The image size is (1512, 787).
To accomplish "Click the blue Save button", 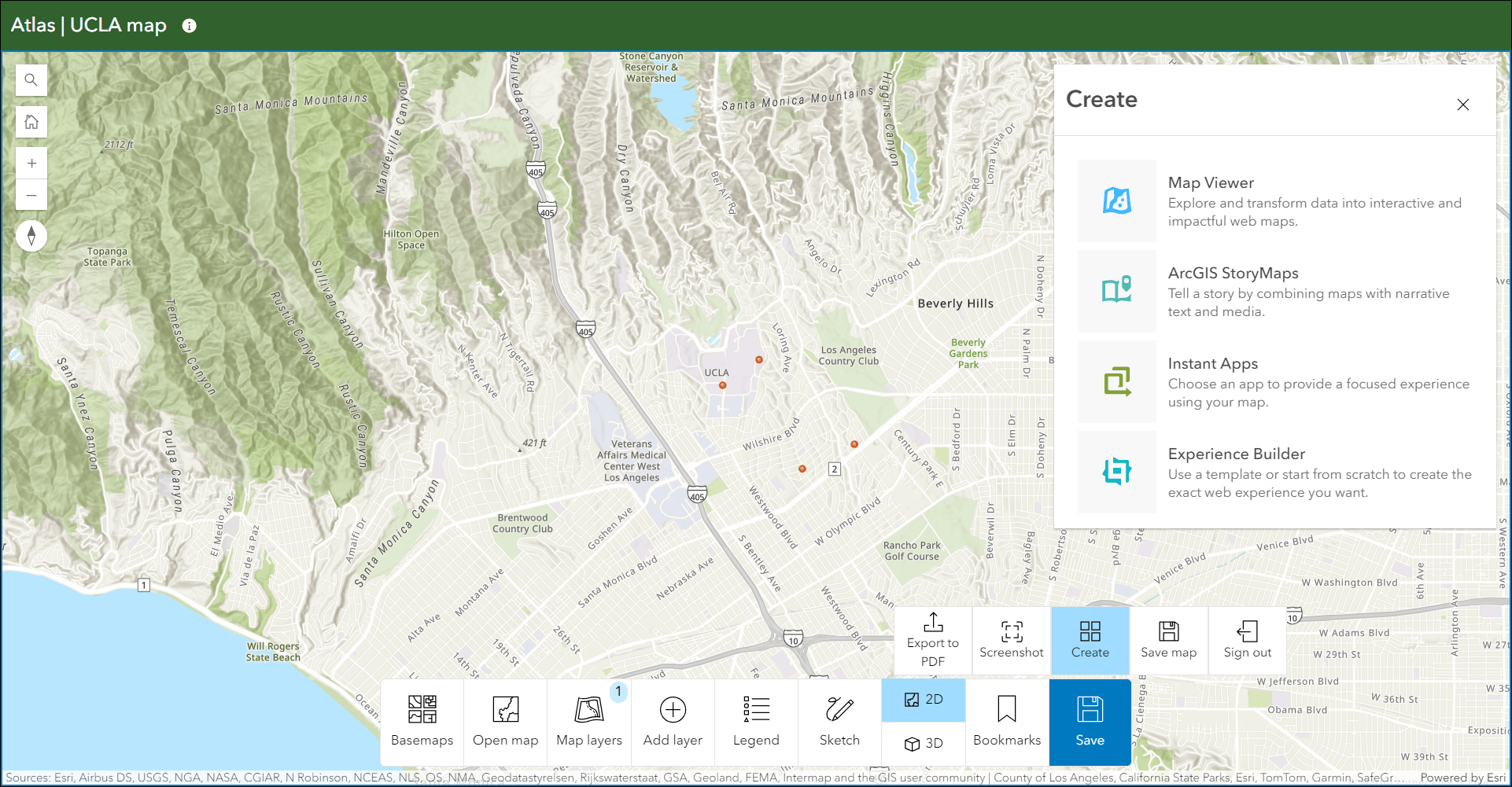I will 1090,722.
